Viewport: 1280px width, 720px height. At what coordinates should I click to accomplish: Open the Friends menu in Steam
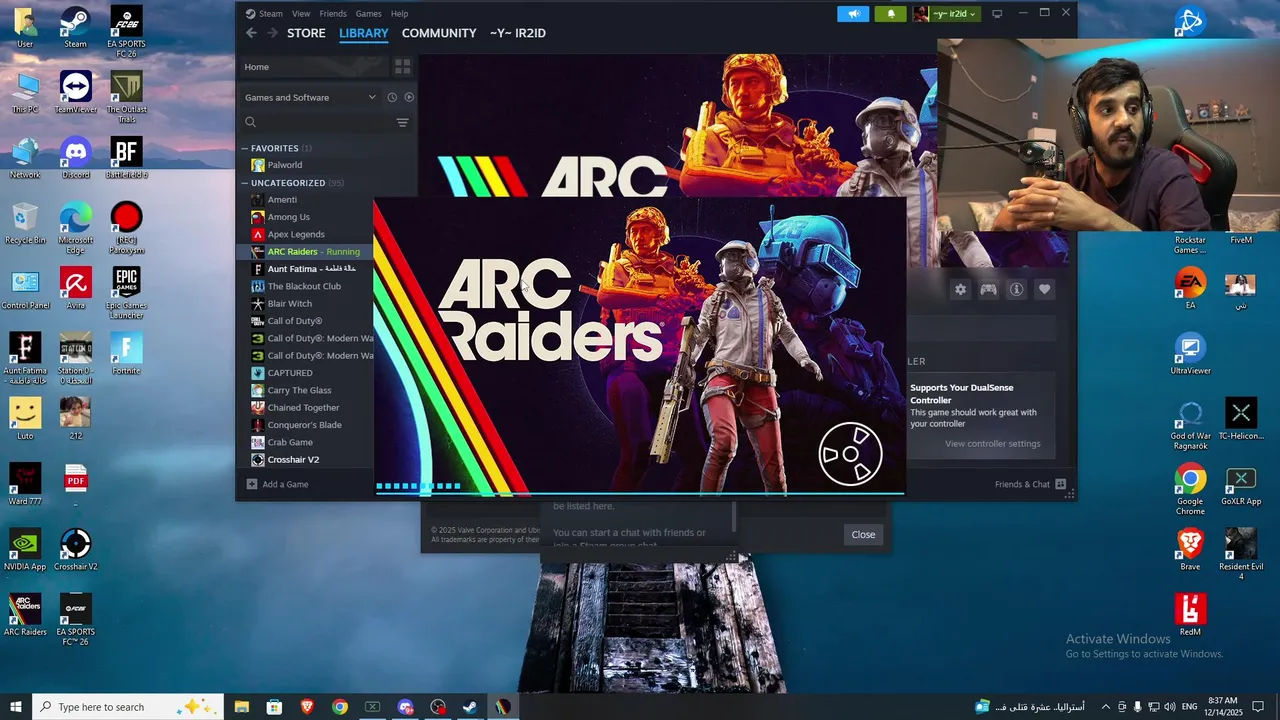point(333,14)
